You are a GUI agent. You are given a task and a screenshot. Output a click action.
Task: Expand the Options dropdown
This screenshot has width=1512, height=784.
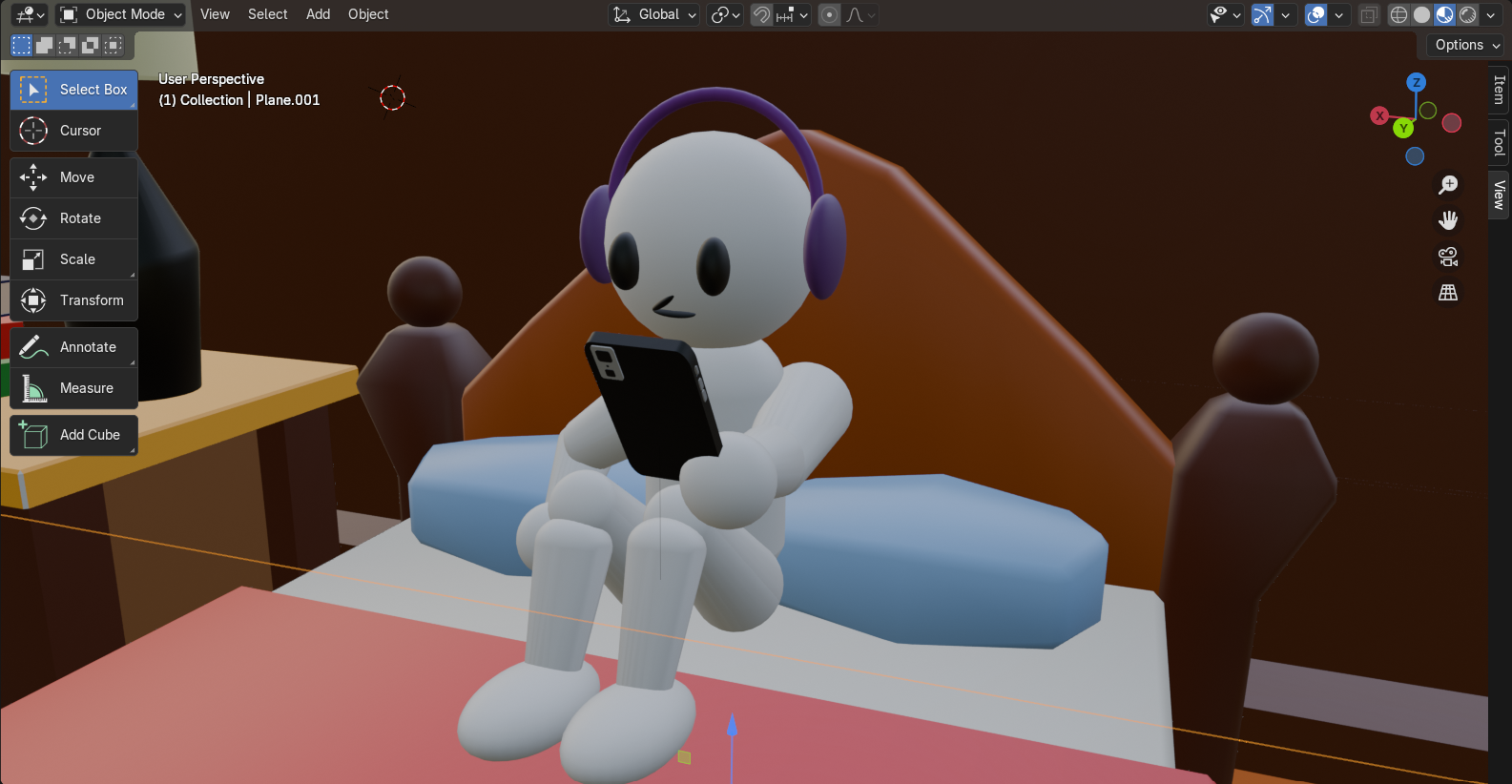(x=1467, y=45)
